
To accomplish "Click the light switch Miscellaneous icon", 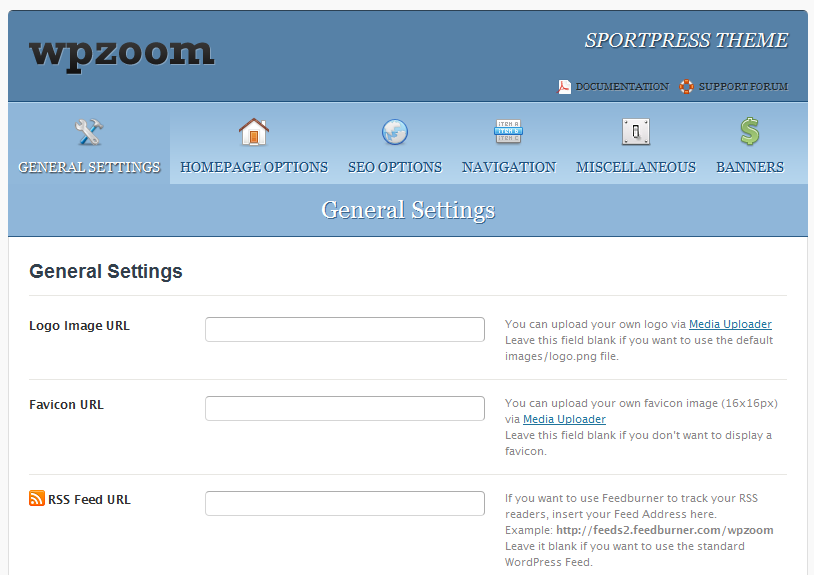I will tap(635, 132).
